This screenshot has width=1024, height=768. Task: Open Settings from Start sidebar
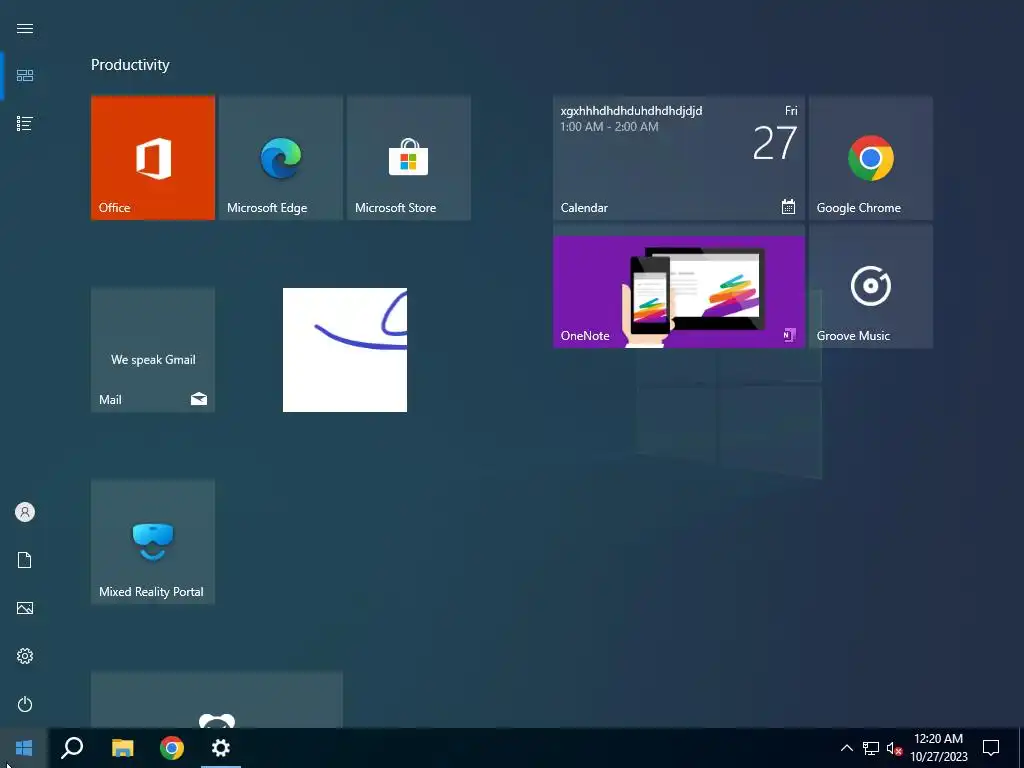click(25, 656)
